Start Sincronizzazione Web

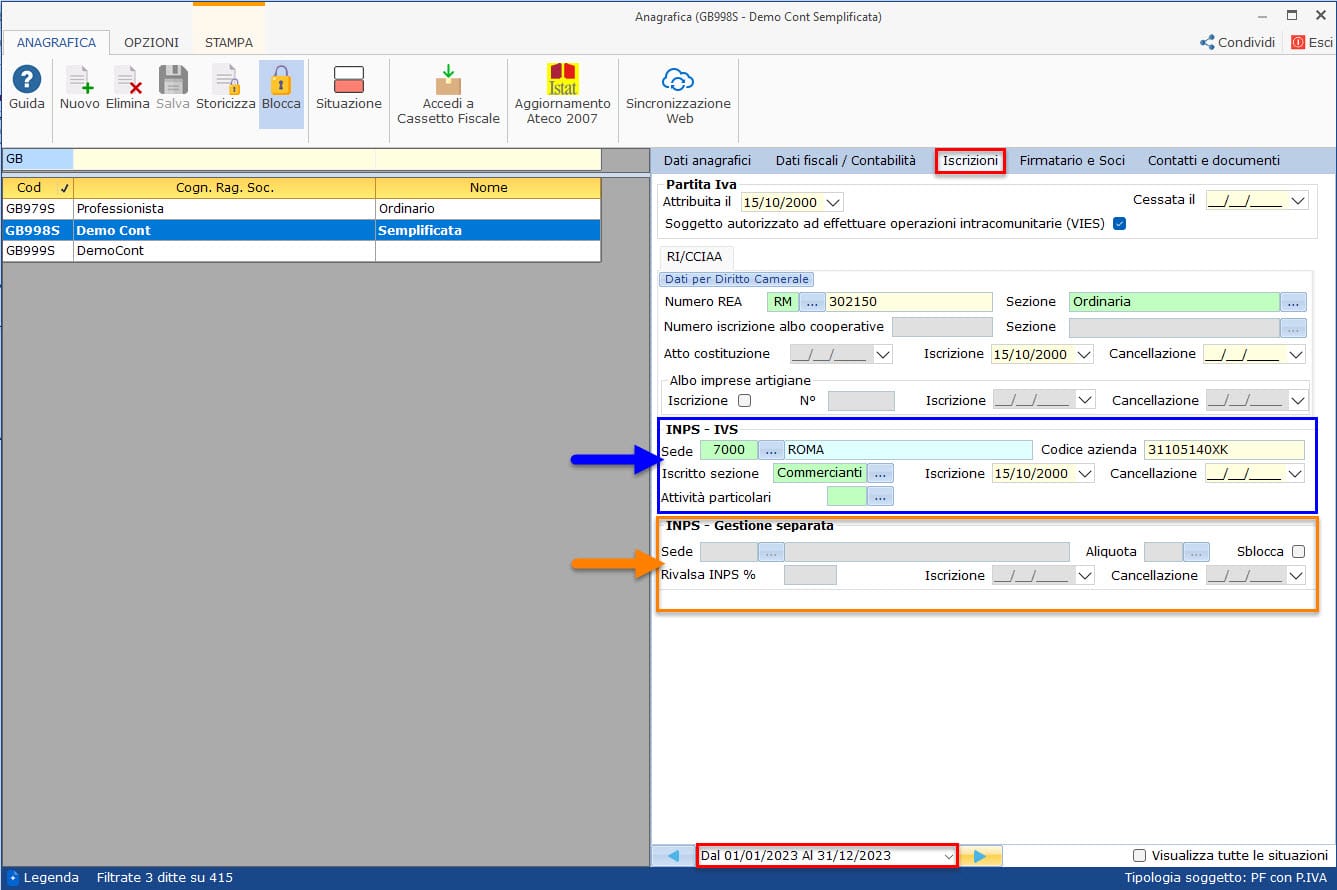pyautogui.click(x=678, y=95)
